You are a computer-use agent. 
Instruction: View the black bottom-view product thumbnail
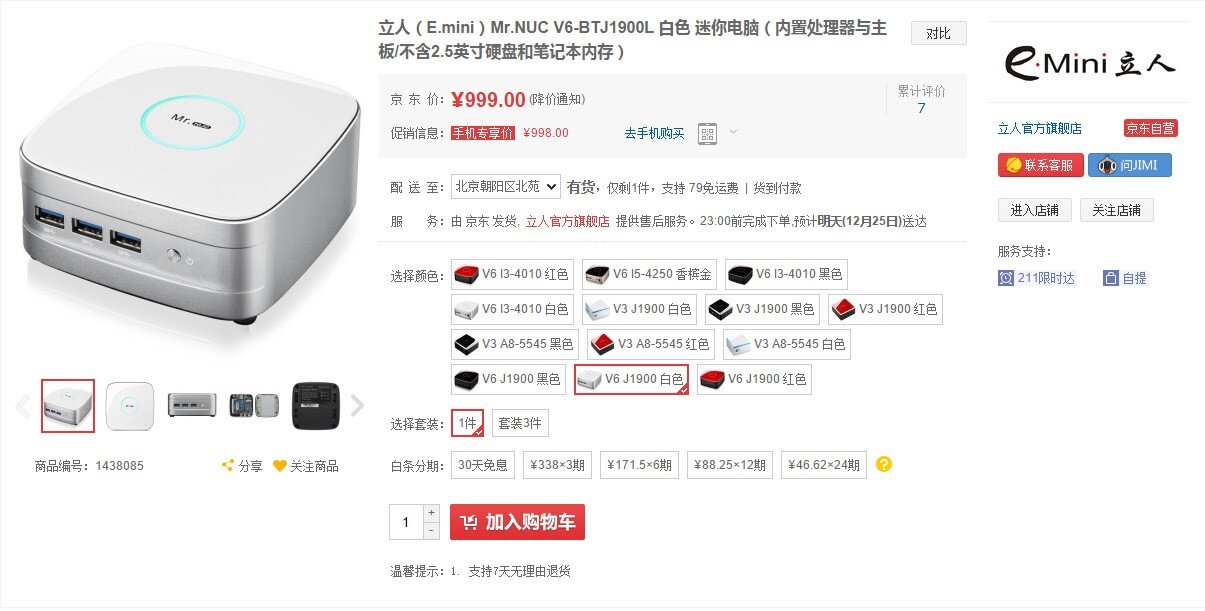[x=315, y=405]
